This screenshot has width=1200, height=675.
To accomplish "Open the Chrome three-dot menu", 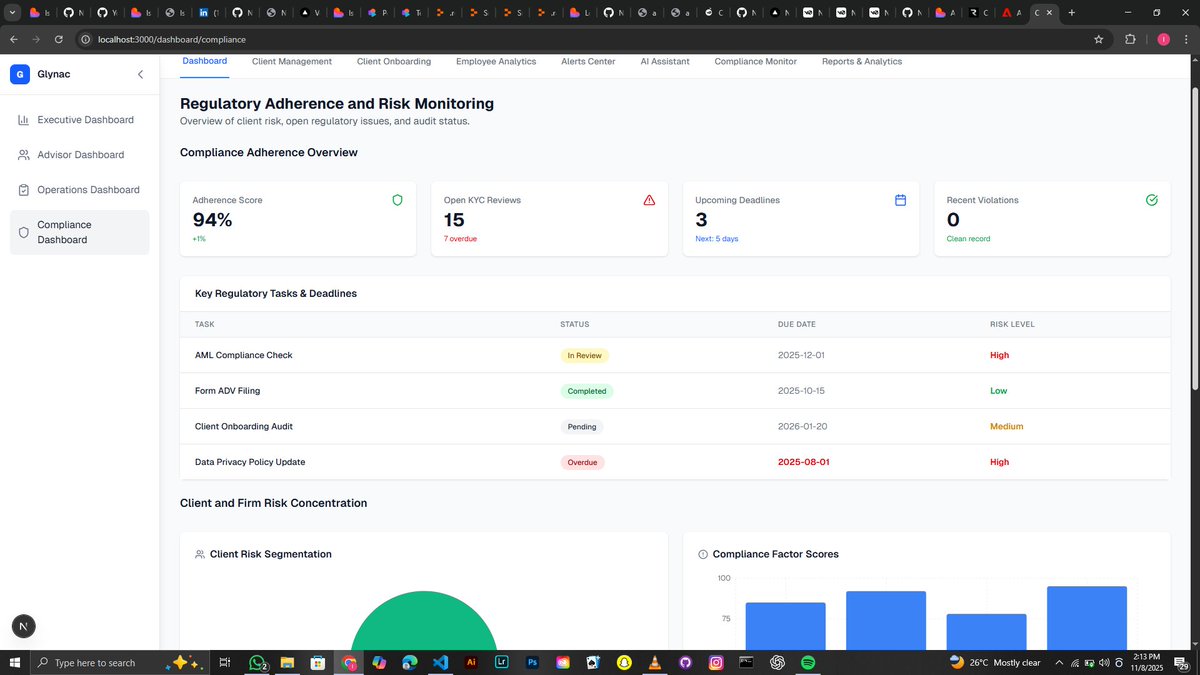I will pos(1187,39).
